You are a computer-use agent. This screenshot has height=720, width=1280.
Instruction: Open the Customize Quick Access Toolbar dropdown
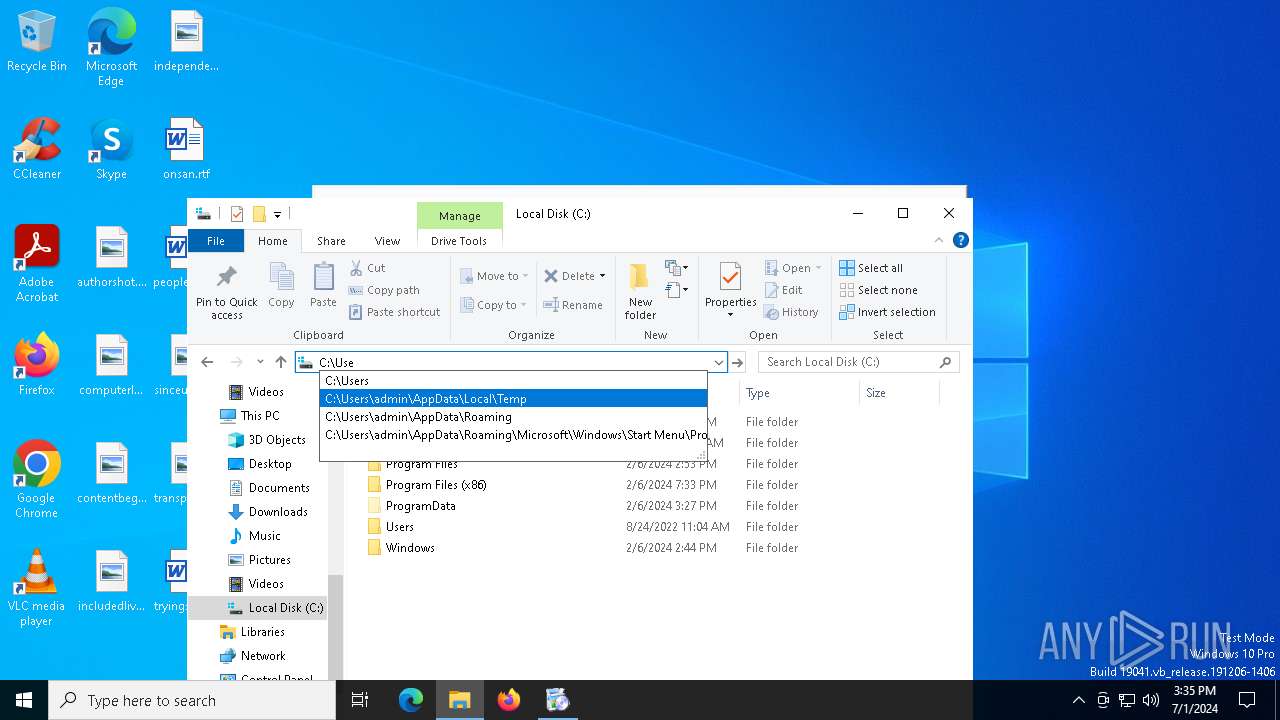click(x=277, y=214)
